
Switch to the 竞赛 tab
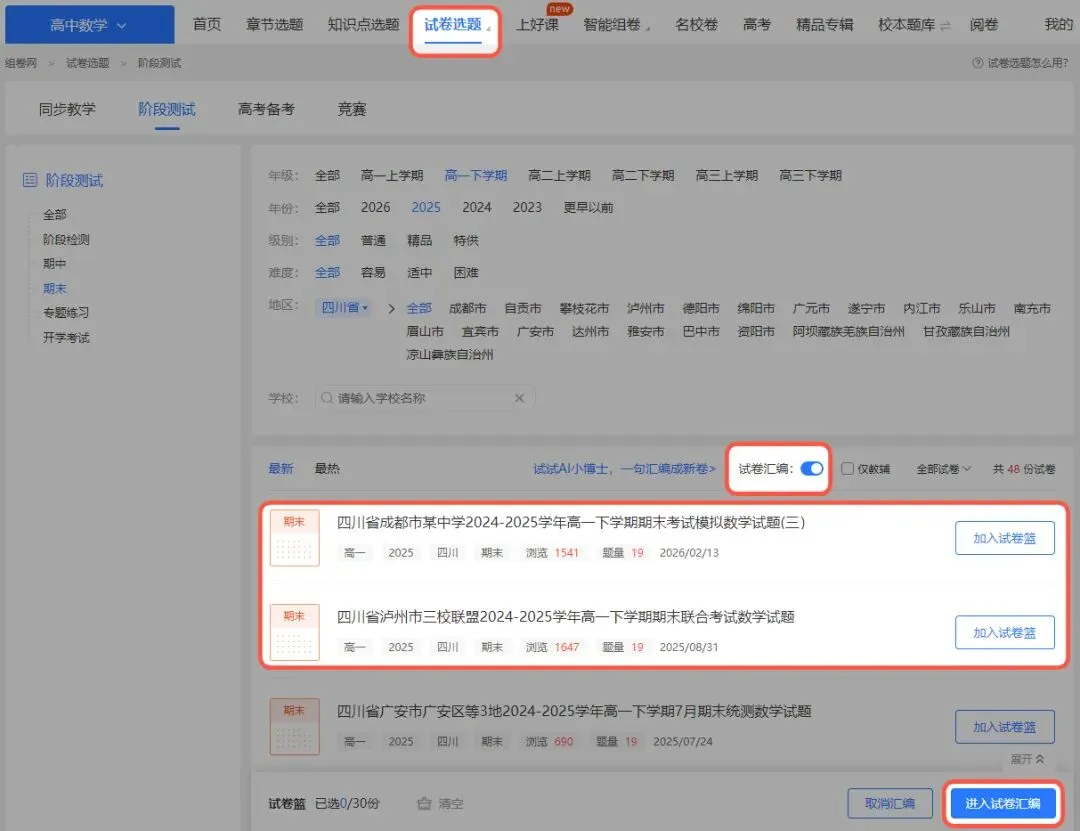click(x=351, y=109)
